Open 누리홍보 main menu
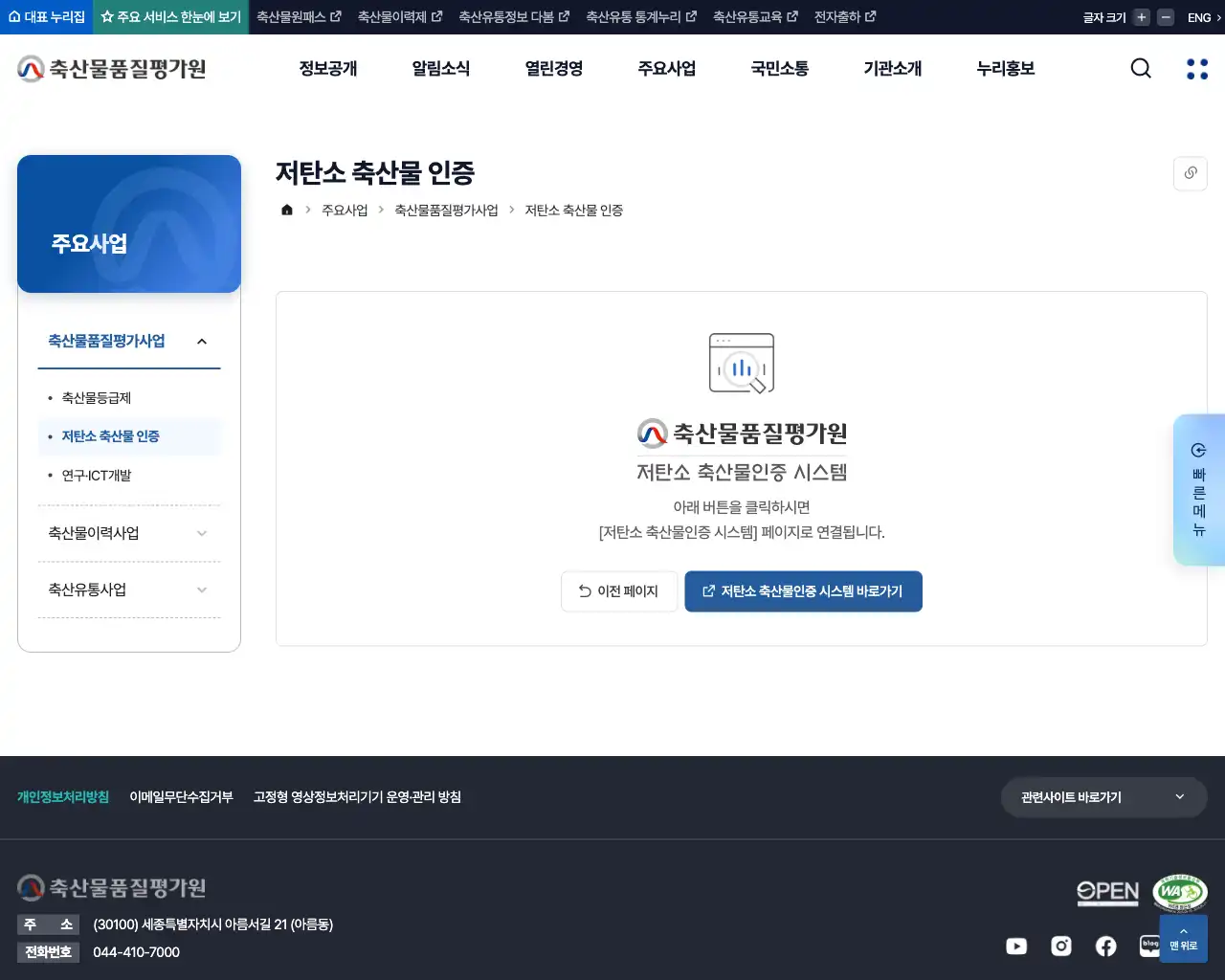Image resolution: width=1225 pixels, height=980 pixels. pos(1006,69)
